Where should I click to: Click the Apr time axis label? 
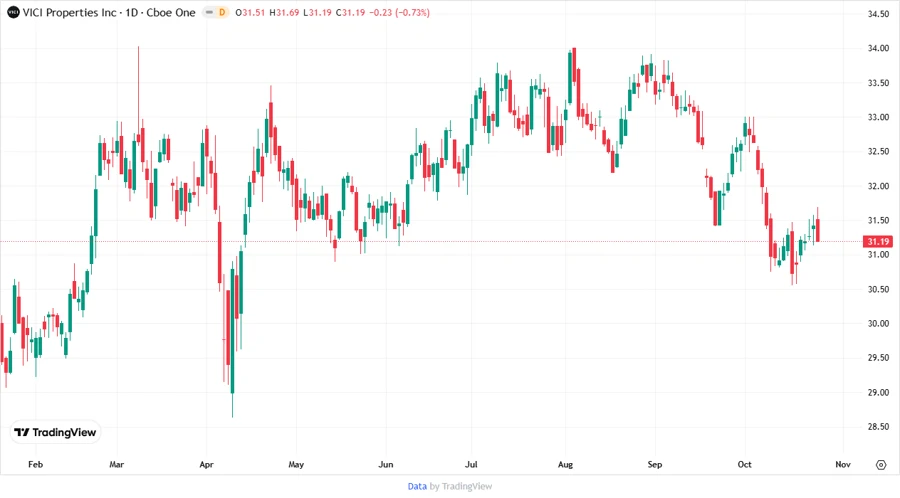click(x=207, y=465)
